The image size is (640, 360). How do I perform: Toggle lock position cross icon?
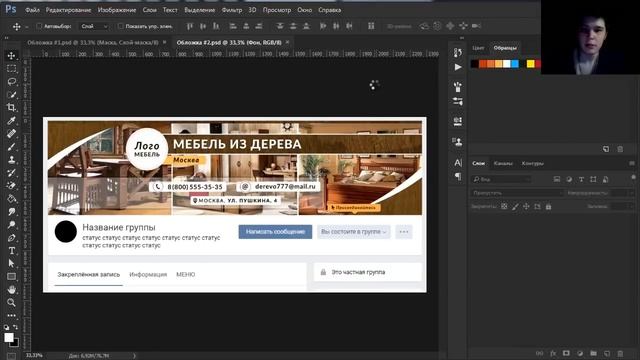click(526, 207)
